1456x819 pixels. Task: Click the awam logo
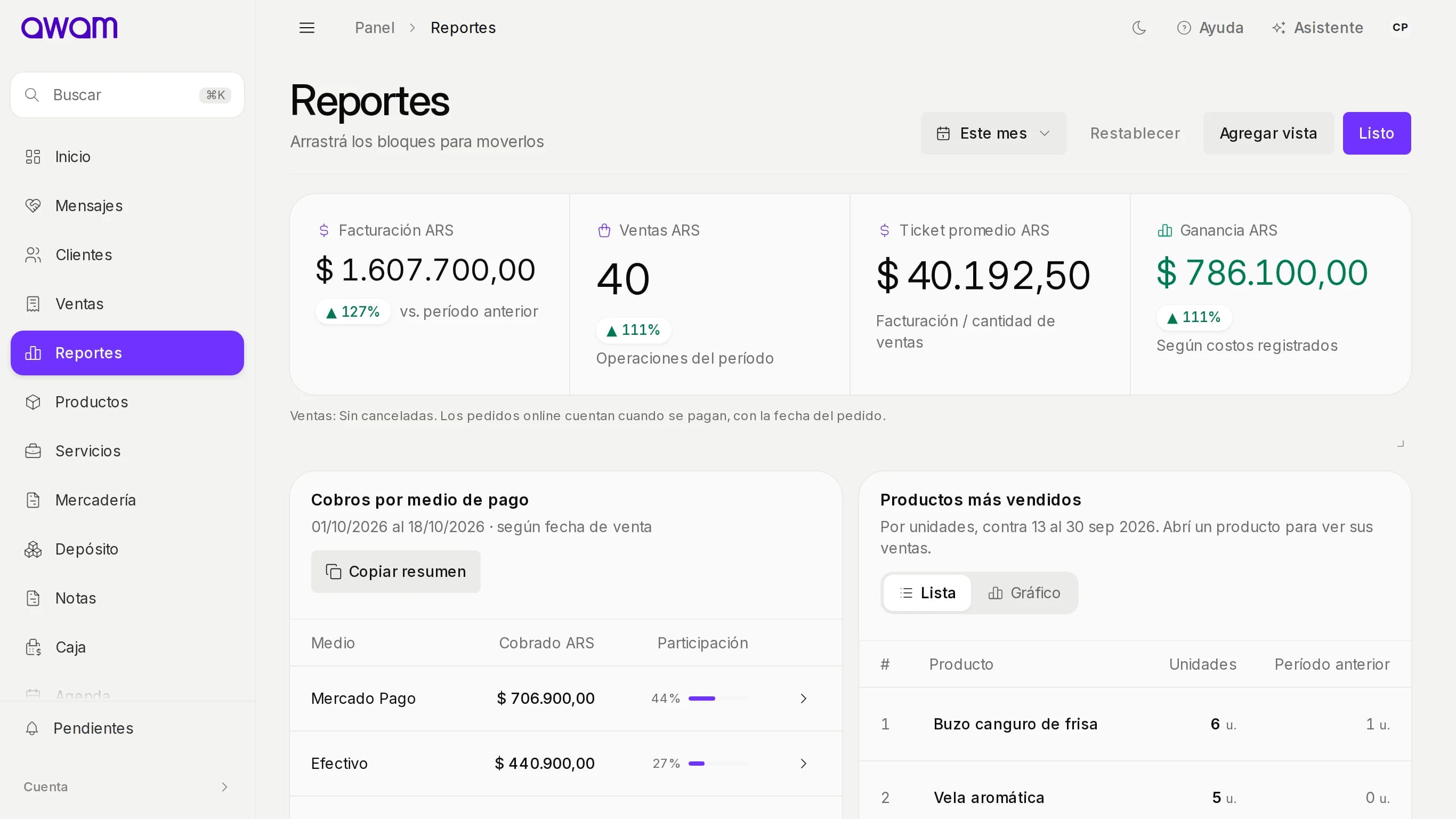[x=69, y=28]
